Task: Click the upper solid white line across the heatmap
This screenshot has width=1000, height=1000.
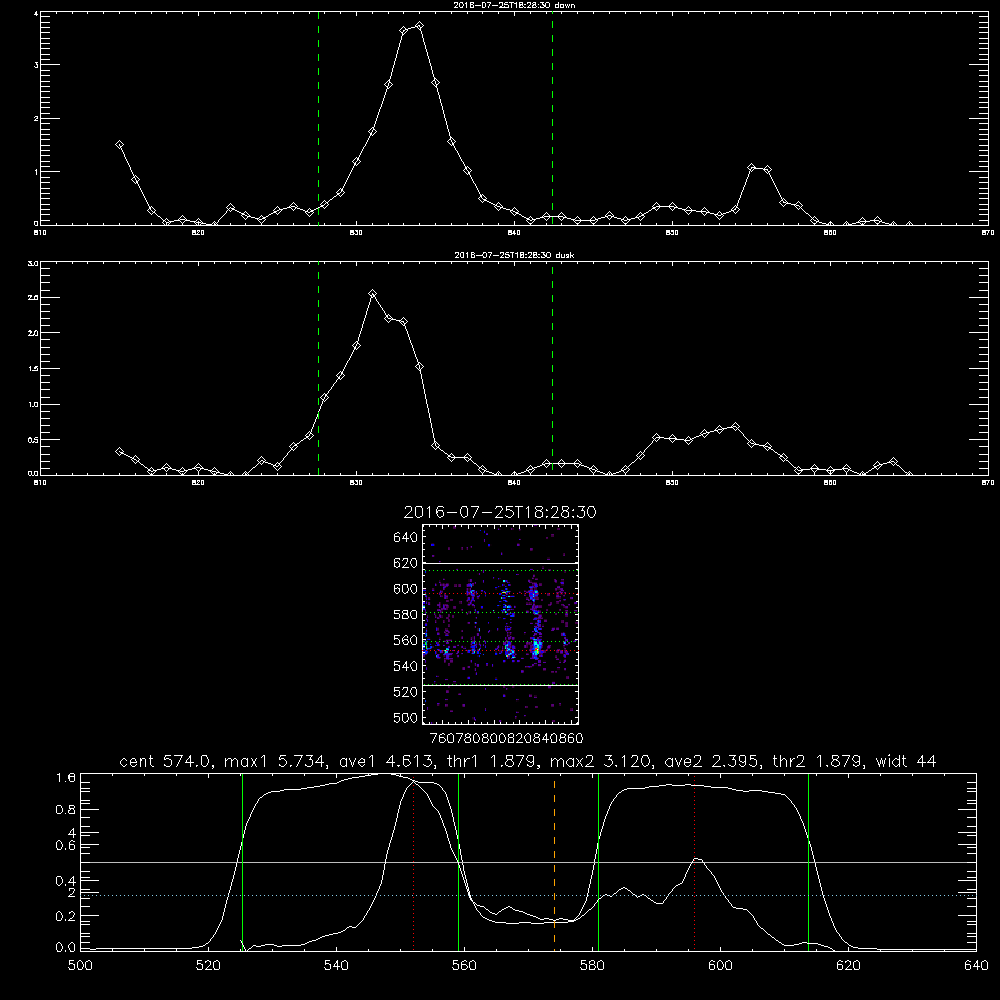Action: 501,563
